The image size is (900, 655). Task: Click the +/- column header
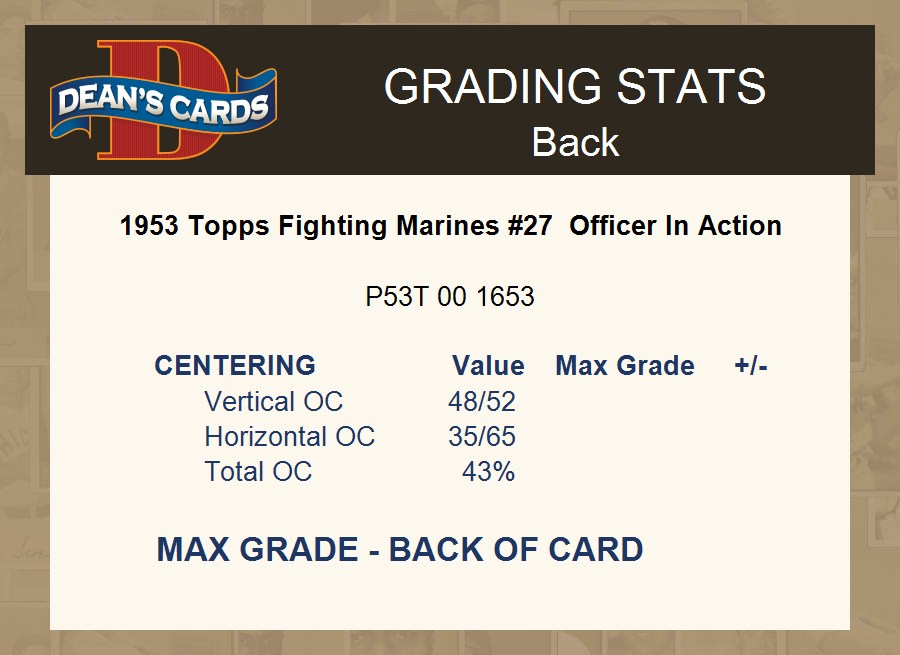tap(750, 365)
